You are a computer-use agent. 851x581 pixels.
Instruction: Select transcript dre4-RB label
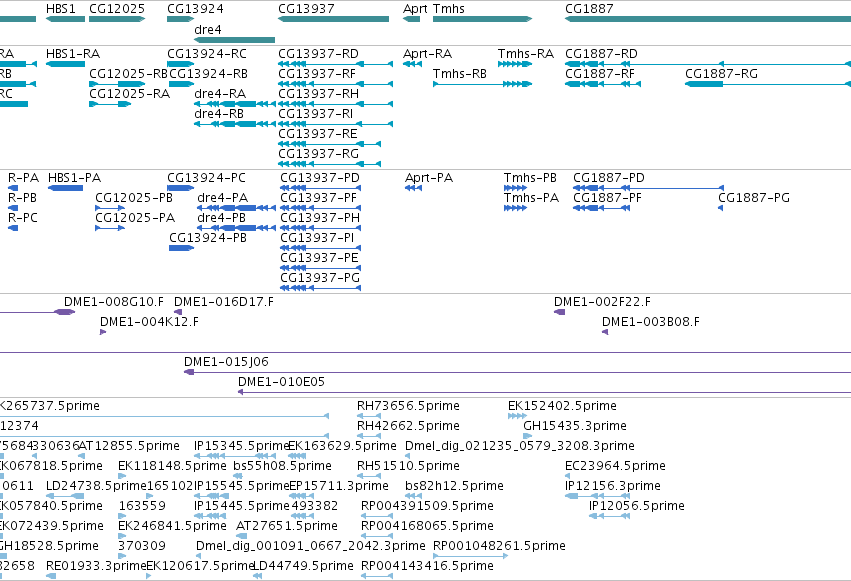[219, 114]
